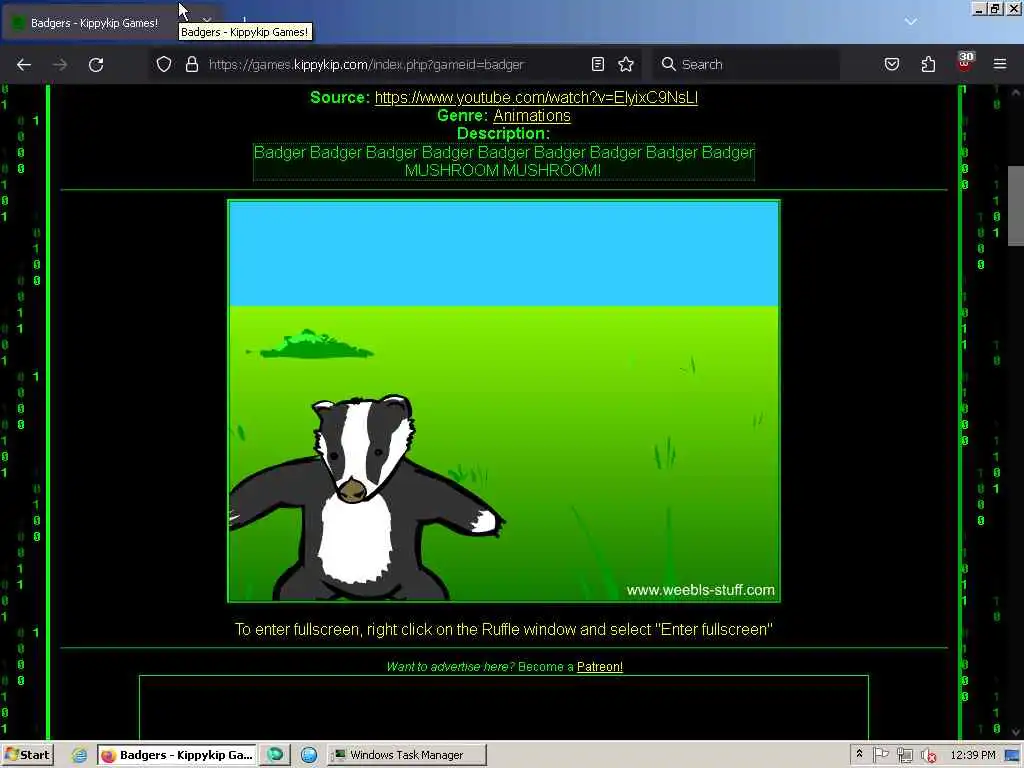Click the enter fullscreen instruction text
This screenshot has height=768, width=1024.
[504, 630]
